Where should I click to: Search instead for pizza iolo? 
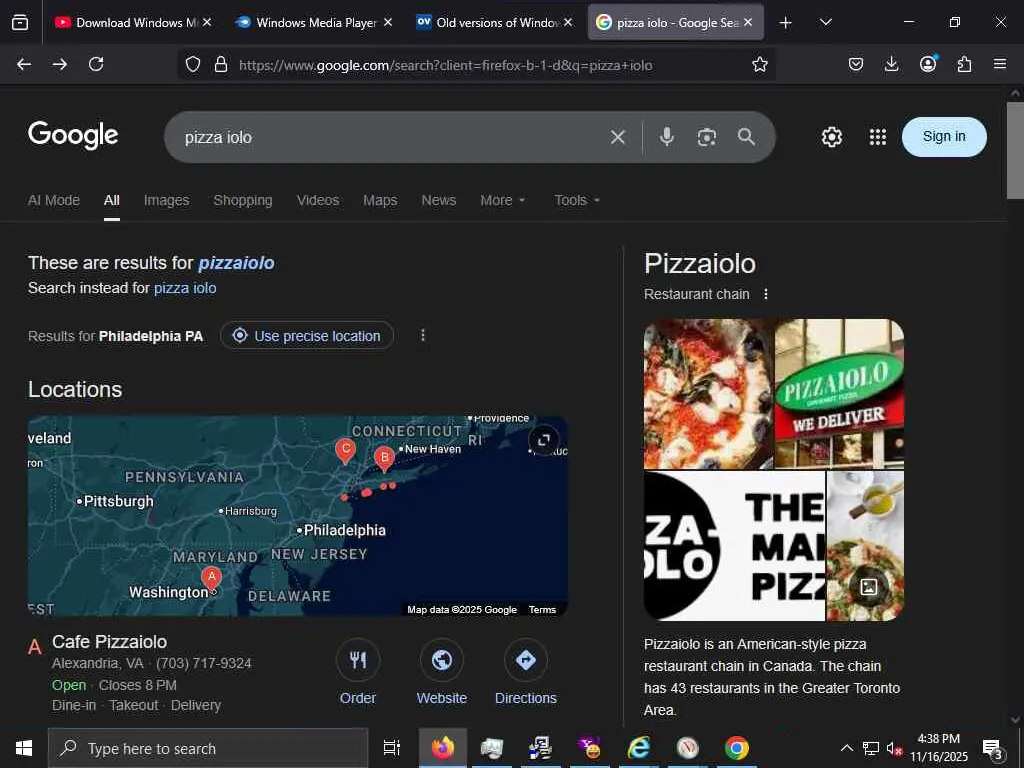point(185,288)
